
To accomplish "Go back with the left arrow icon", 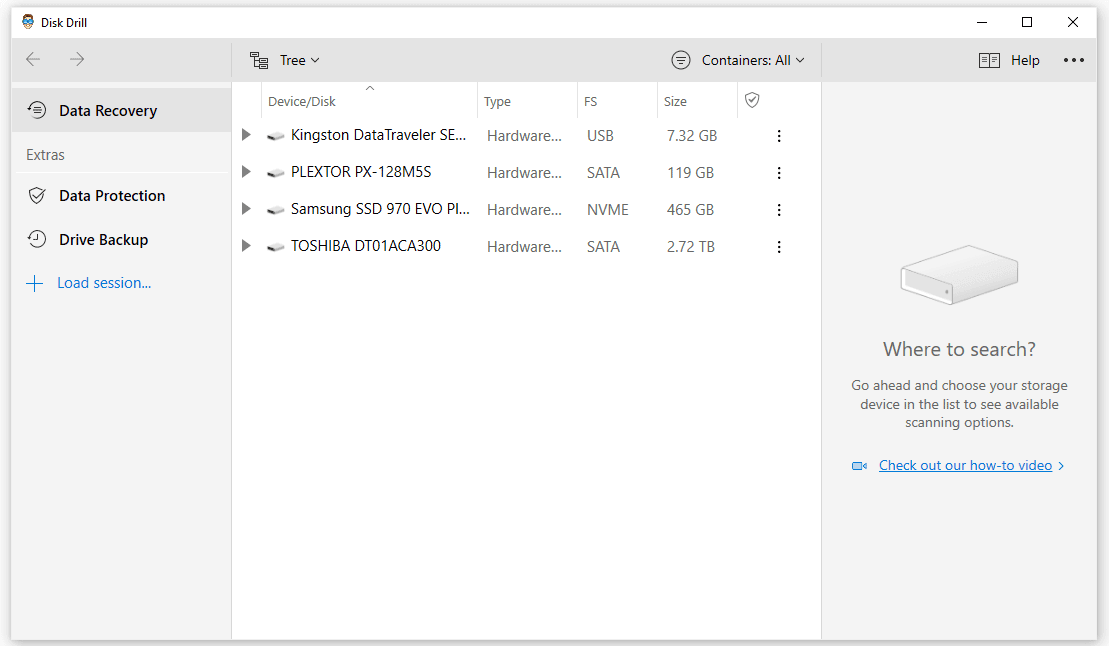I will point(33,59).
